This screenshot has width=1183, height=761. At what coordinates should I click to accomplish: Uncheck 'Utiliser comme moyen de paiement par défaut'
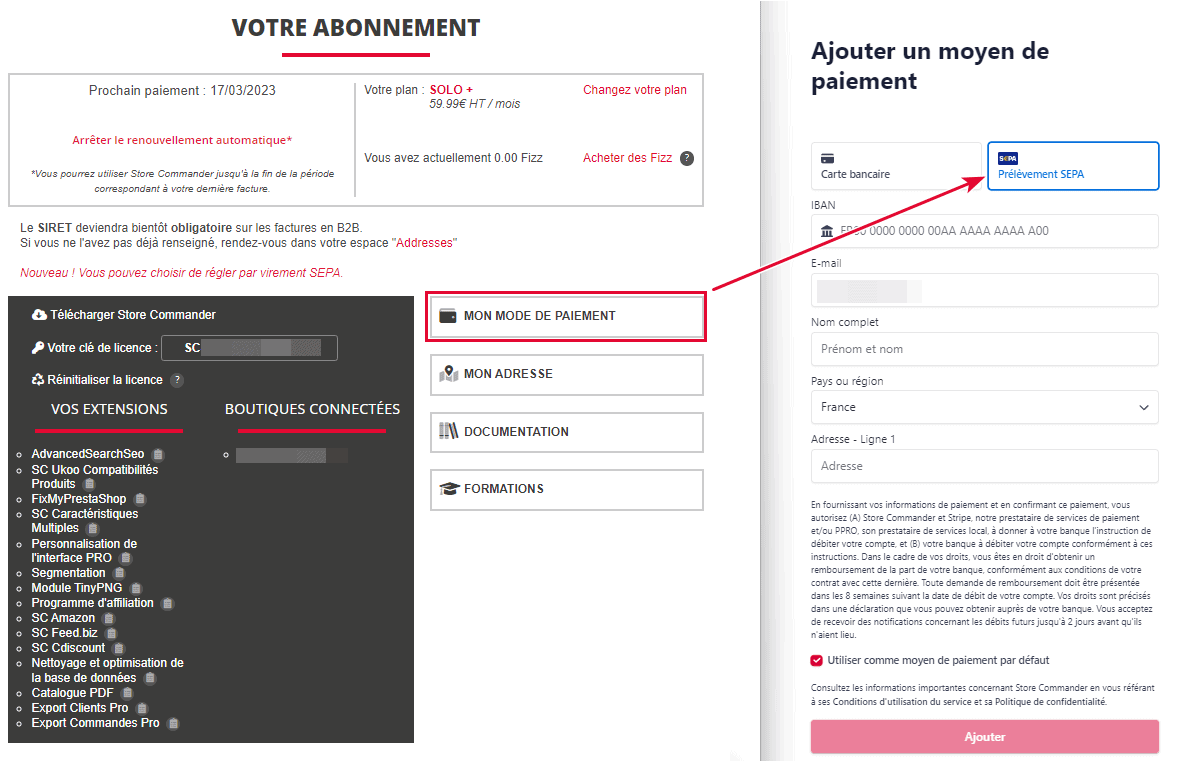coord(817,660)
